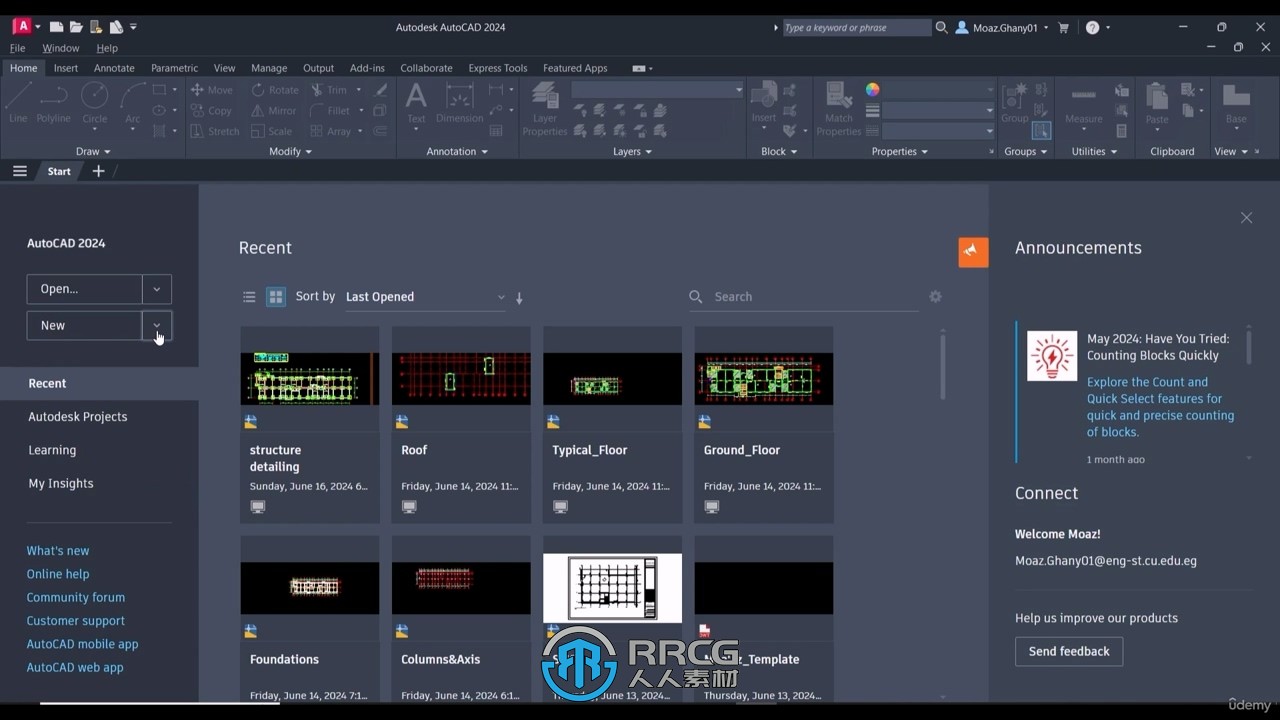Click the Stretch tool
The height and width of the screenshot is (720, 1280).
click(214, 131)
